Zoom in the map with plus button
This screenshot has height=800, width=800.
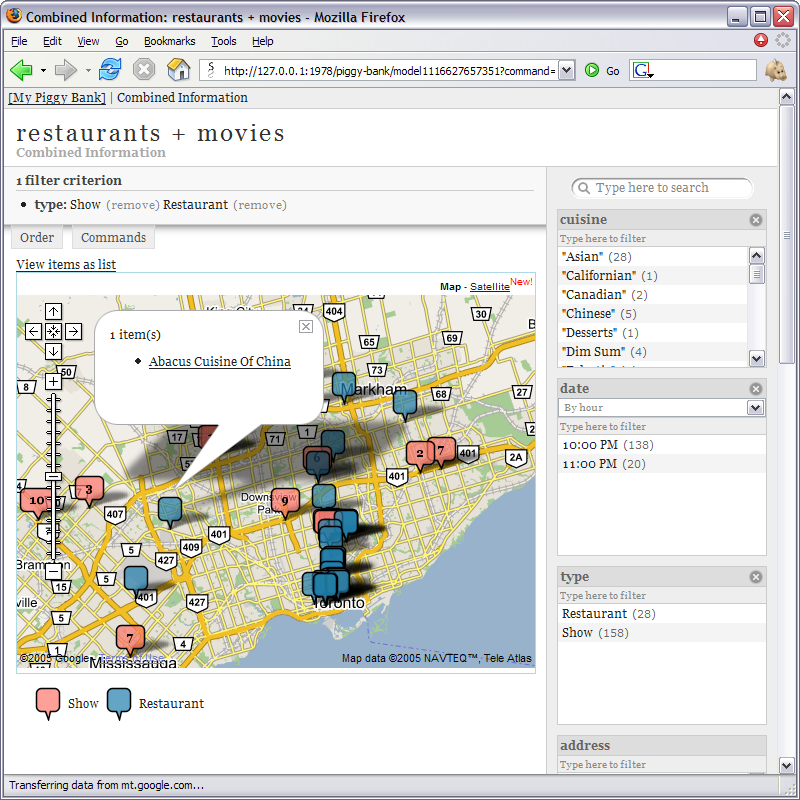coord(54,381)
